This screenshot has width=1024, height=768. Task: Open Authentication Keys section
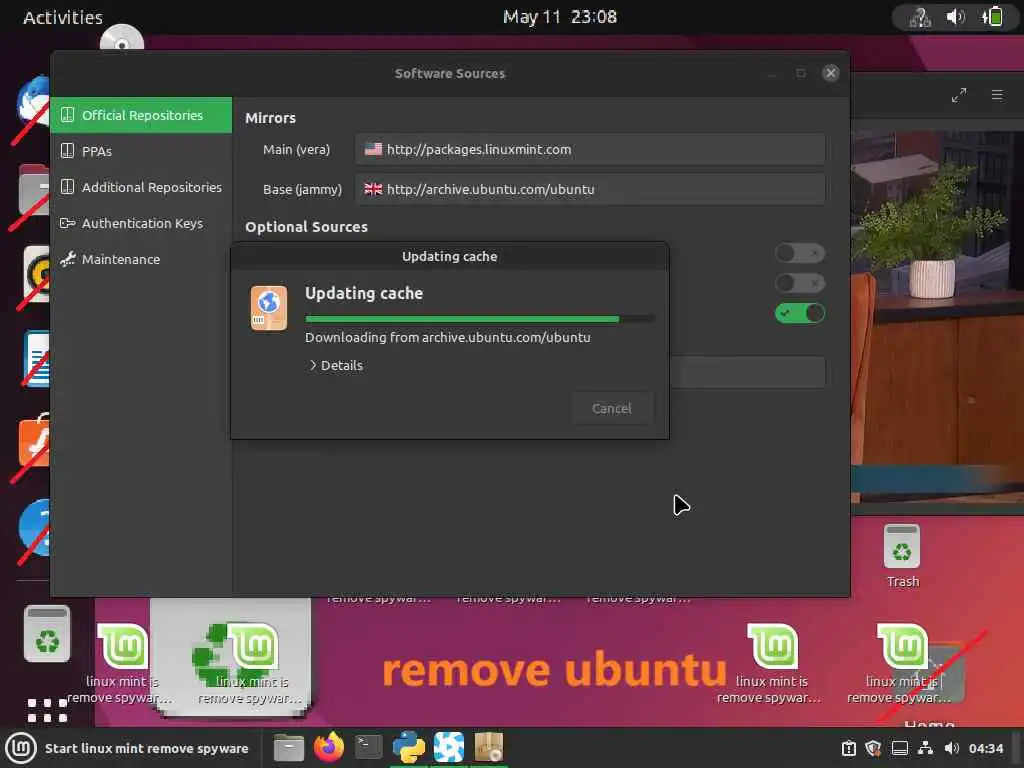[141, 223]
